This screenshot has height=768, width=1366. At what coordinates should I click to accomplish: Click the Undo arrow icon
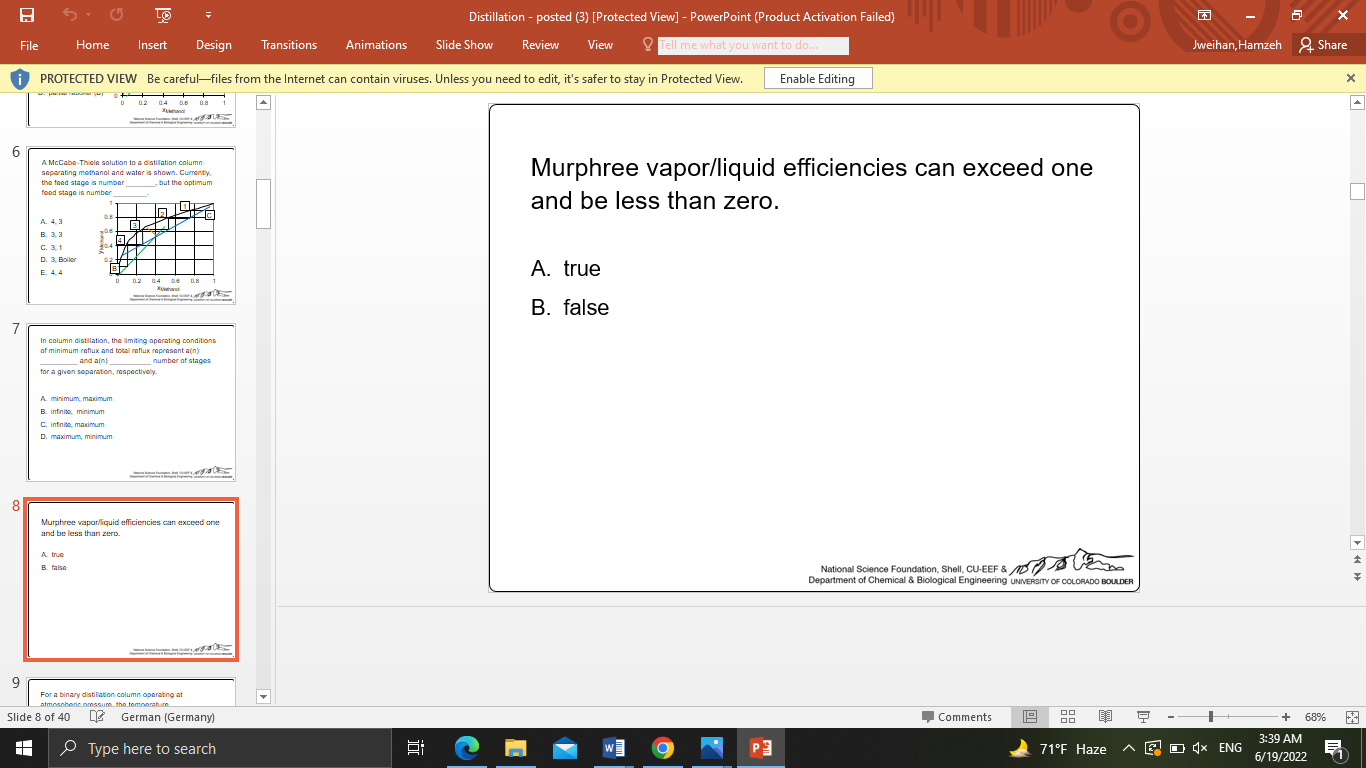pyautogui.click(x=69, y=15)
